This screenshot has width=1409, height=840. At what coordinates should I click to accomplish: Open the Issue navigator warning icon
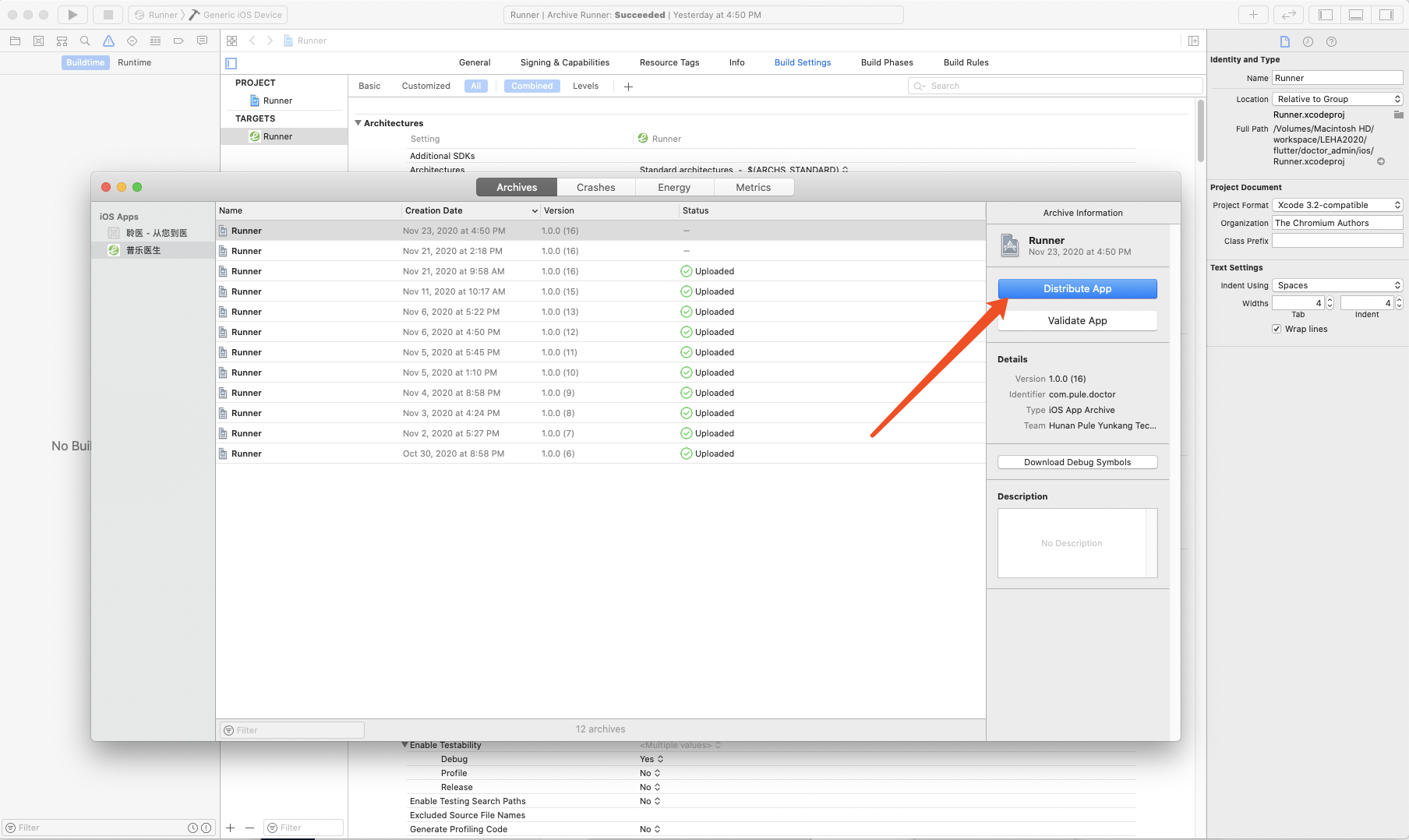108,41
